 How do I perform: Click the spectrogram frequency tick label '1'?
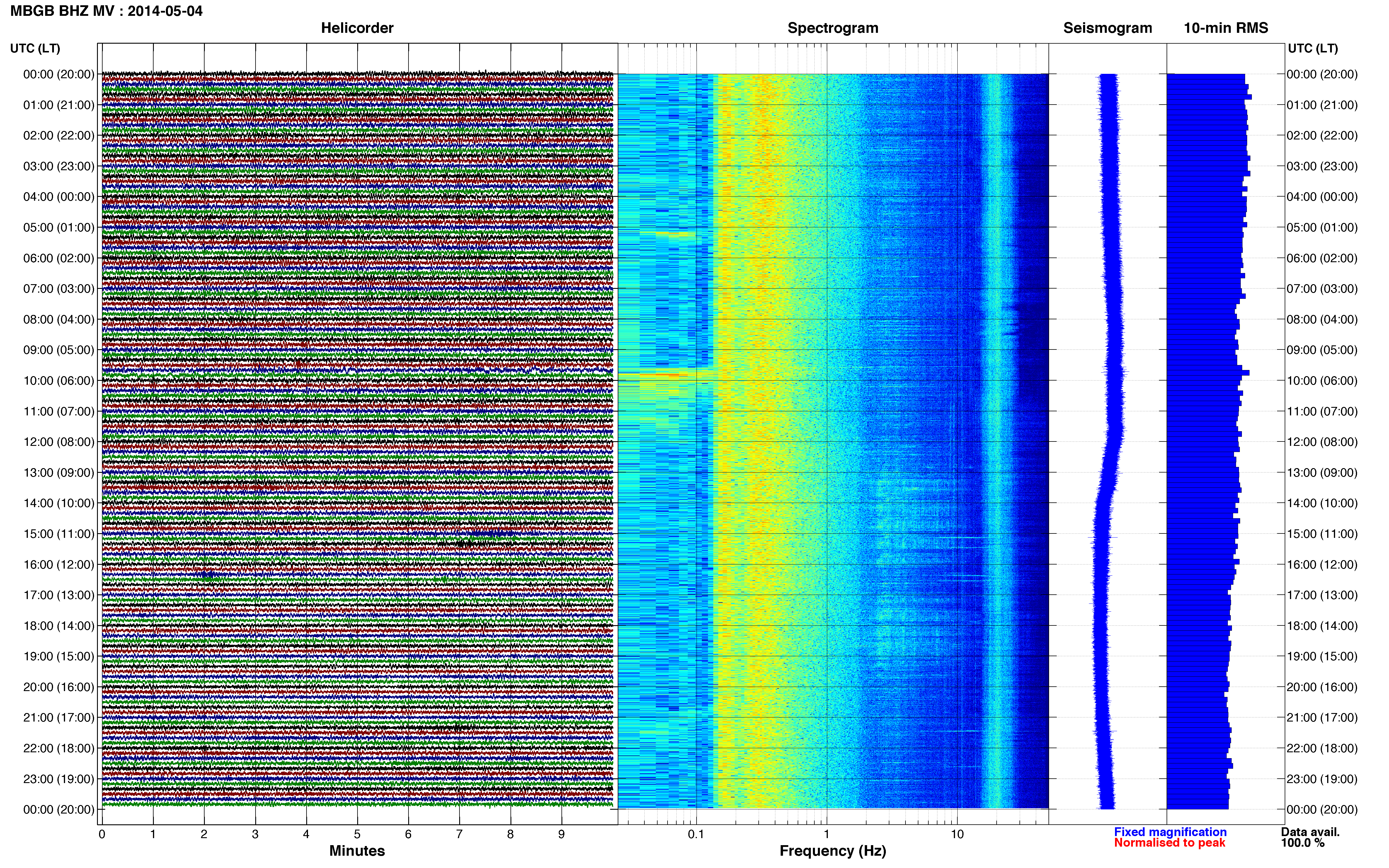(827, 834)
